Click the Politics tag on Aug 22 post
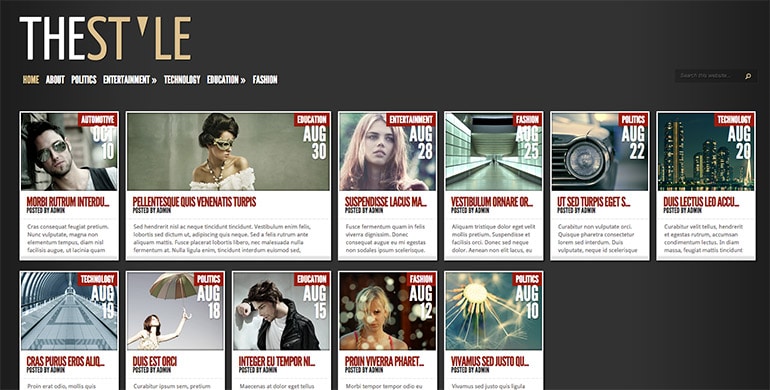 [x=633, y=120]
